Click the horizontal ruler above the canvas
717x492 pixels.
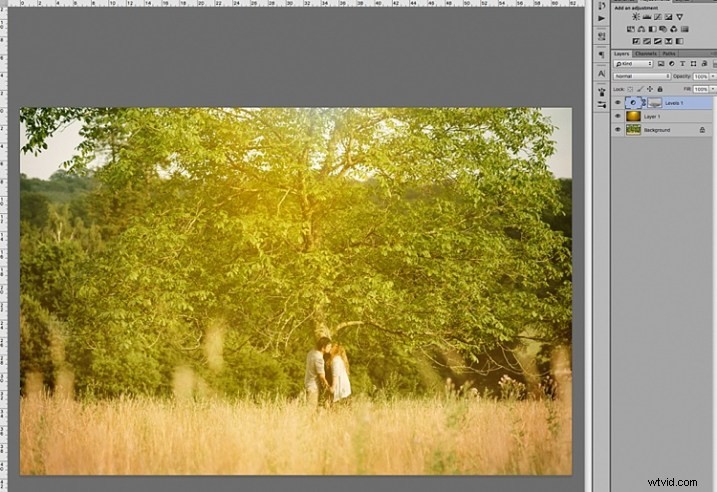[x=296, y=3]
